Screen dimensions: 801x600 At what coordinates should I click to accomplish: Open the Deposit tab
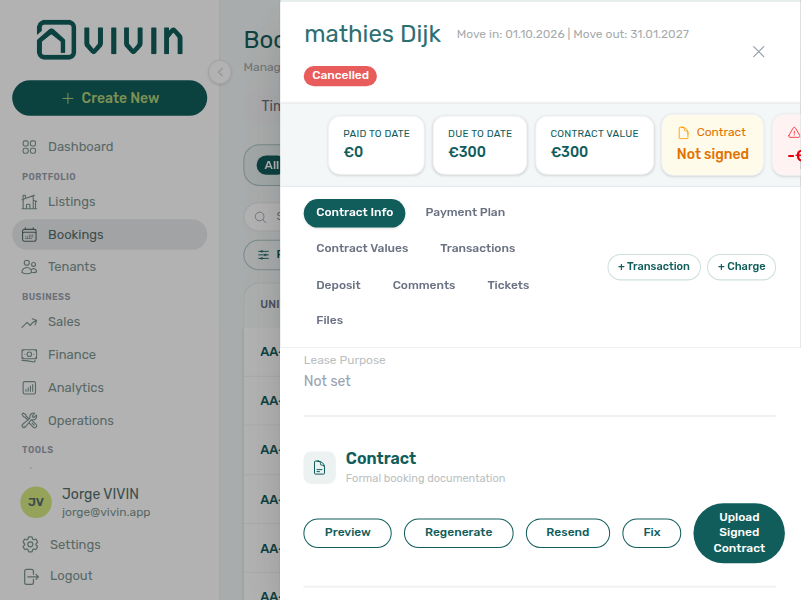coord(338,285)
